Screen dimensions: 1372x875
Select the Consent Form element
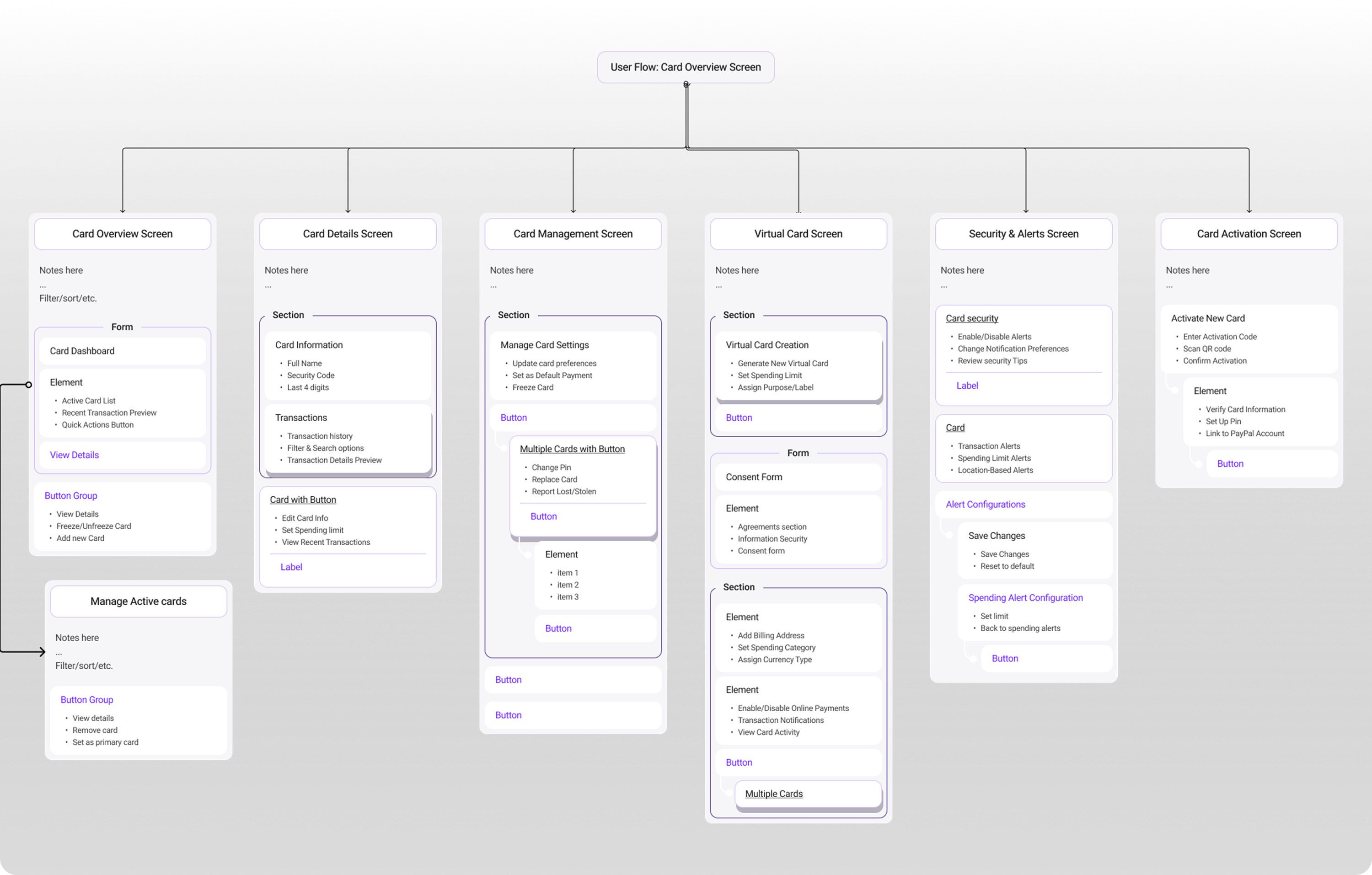(753, 477)
